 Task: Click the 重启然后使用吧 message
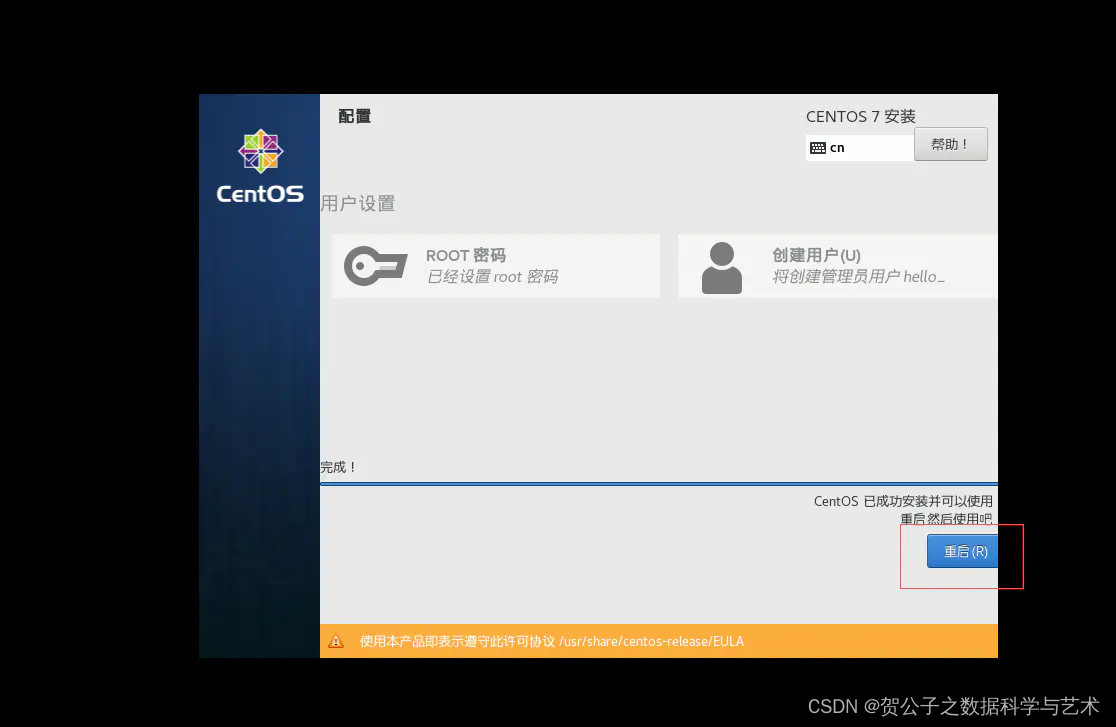(946, 519)
